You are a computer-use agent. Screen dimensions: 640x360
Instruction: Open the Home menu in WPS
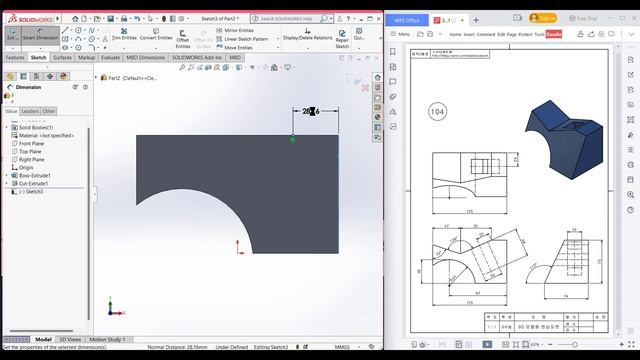click(x=455, y=34)
